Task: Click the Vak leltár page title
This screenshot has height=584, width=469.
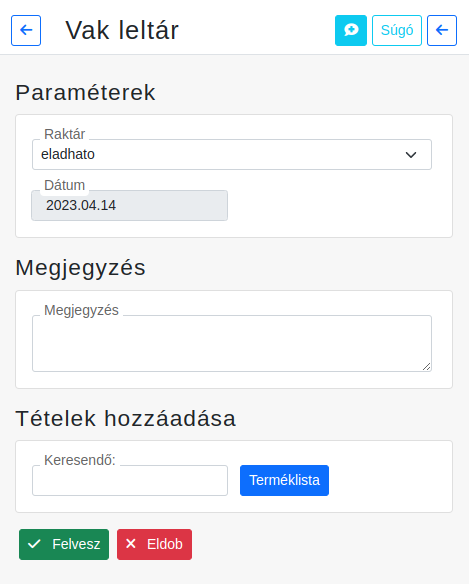Action: [122, 30]
